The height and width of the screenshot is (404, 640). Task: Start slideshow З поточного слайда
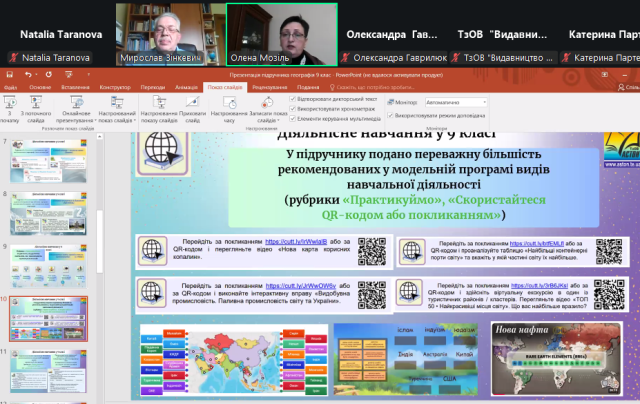coord(36,109)
